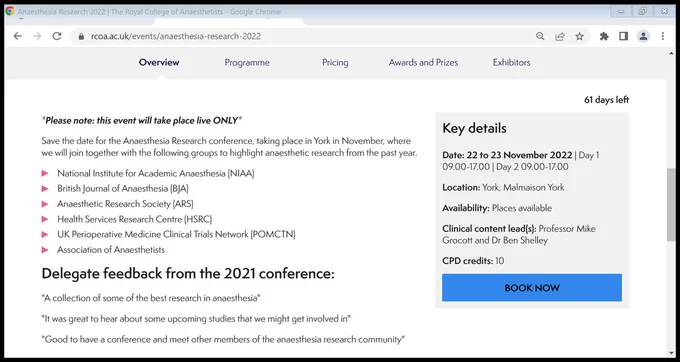The width and height of the screenshot is (680, 362).
Task: Click the Availability: Places available line
Action: tap(497, 208)
